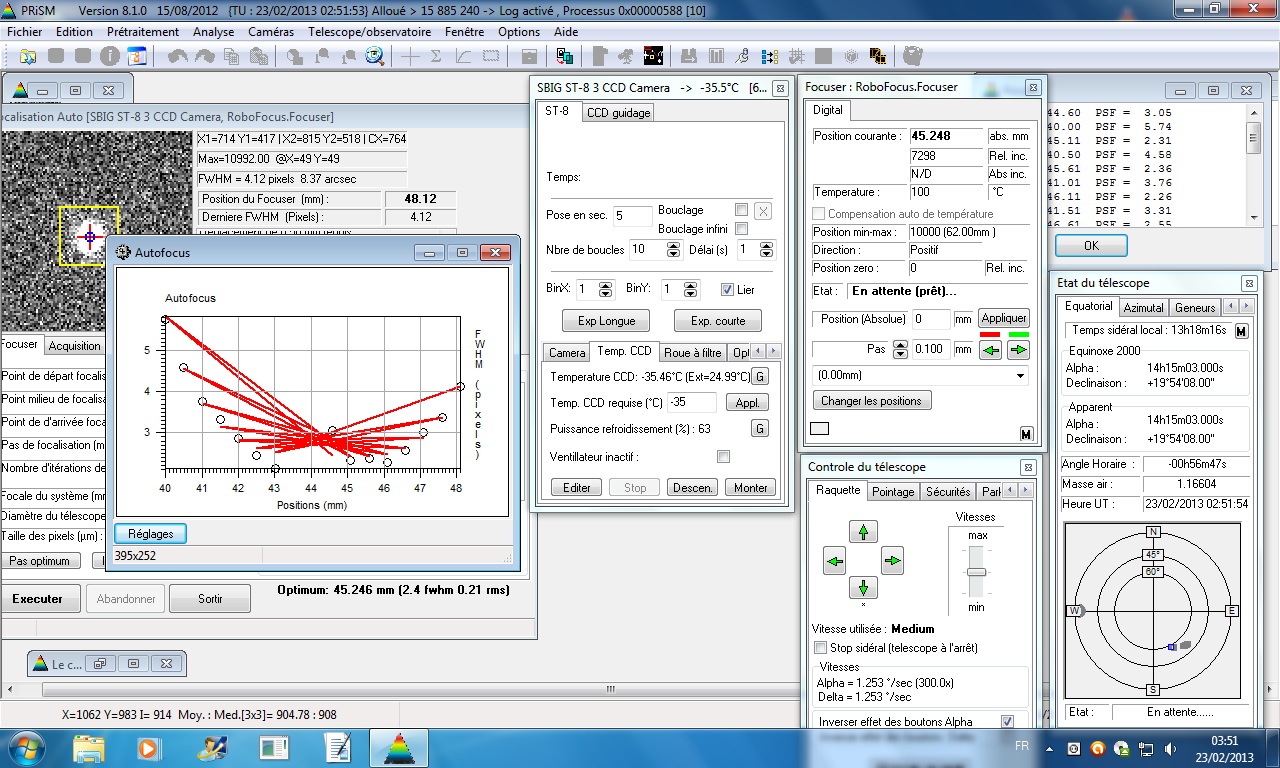
Task: Move telescope up with the green up arrow
Action: coord(863,532)
